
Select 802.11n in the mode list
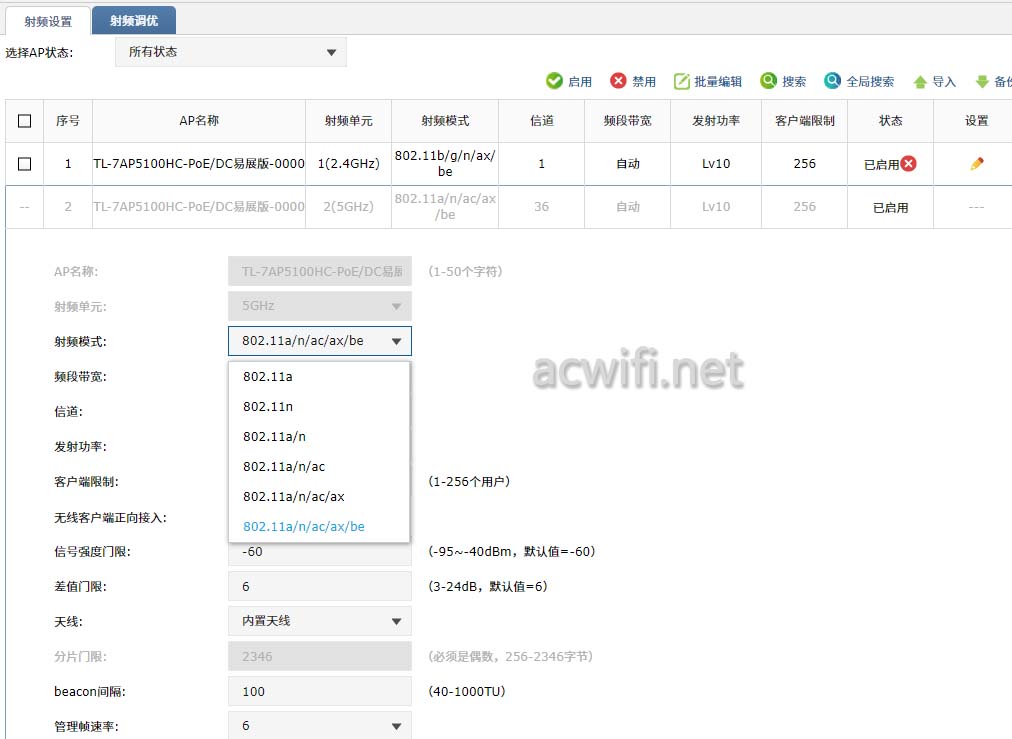(x=319, y=407)
